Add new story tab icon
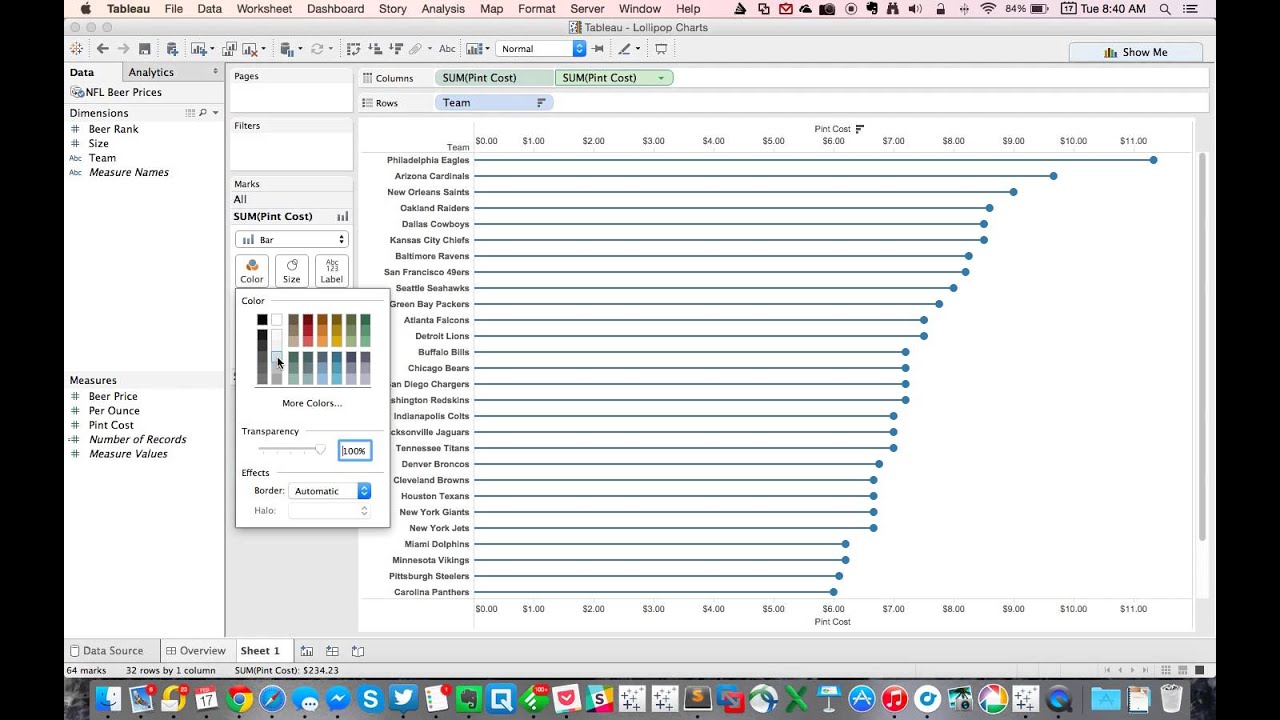The image size is (1280, 720). click(x=357, y=651)
